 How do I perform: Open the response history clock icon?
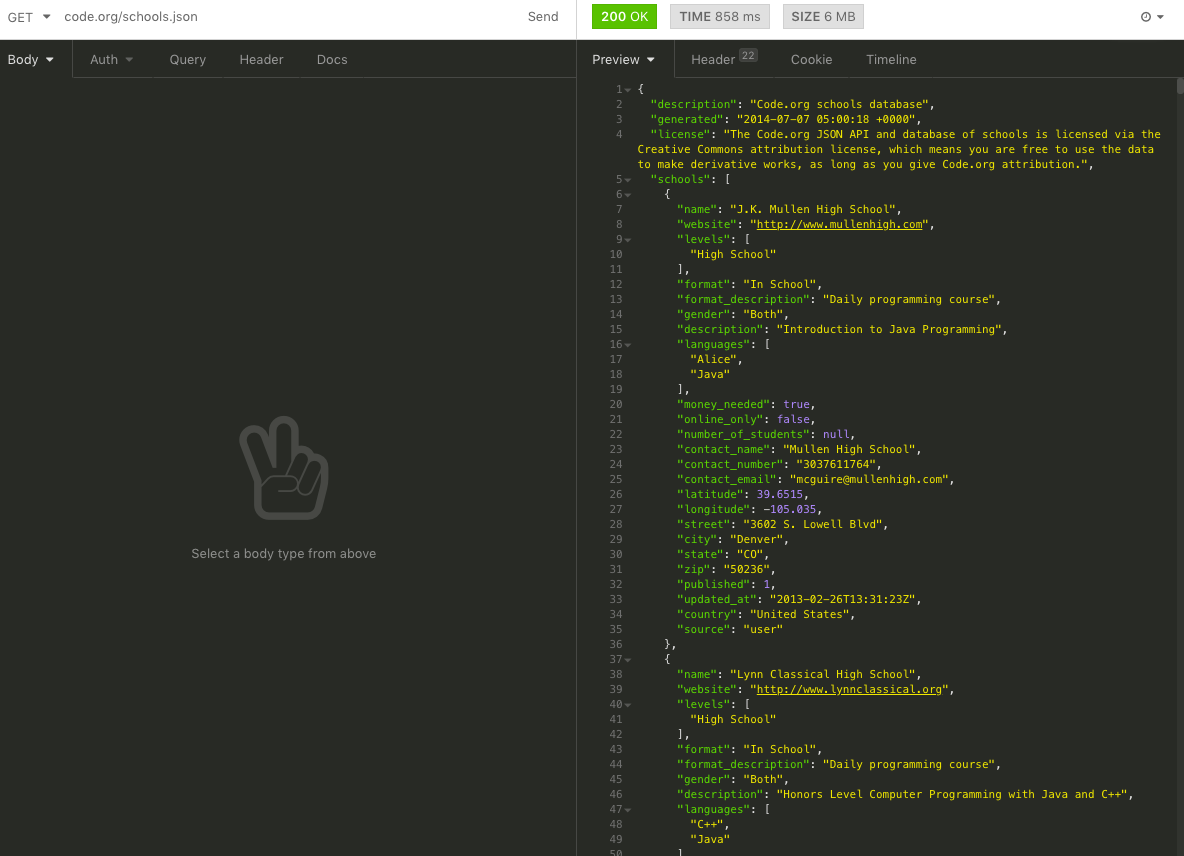coord(1152,17)
